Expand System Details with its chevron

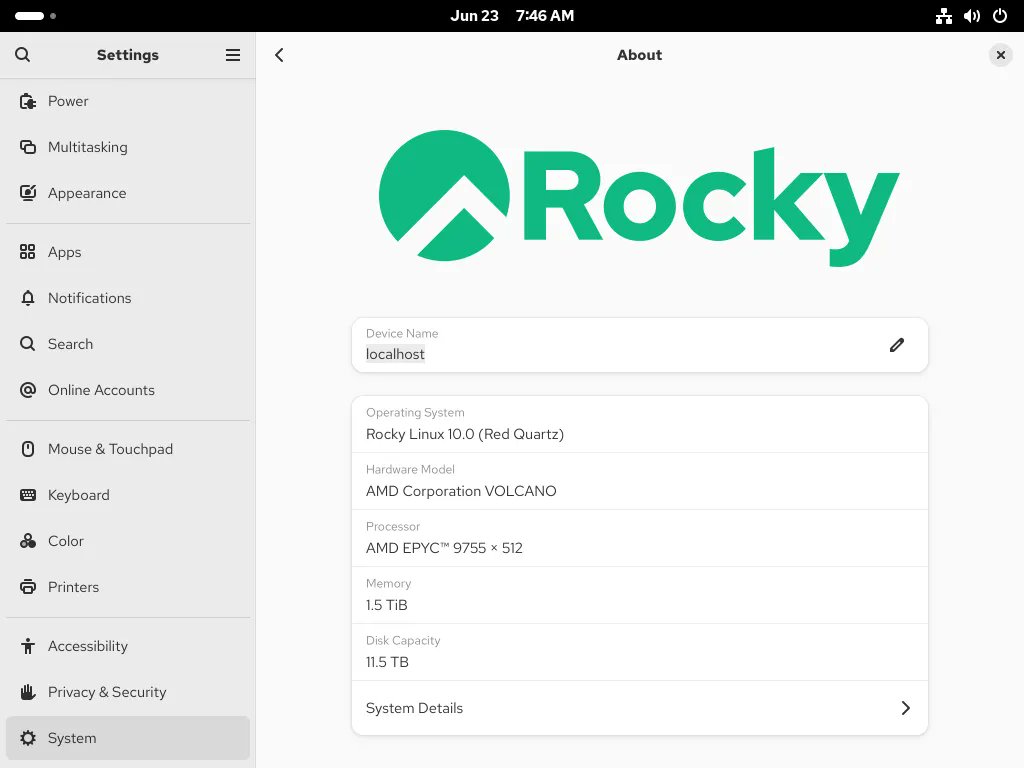906,708
